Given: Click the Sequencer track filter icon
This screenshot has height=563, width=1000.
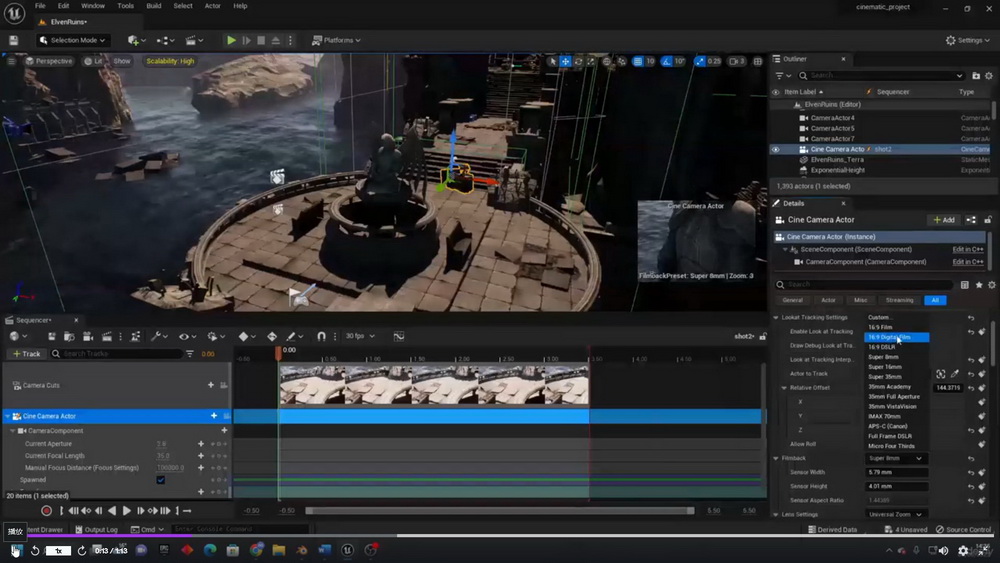Looking at the screenshot, I should click(x=189, y=354).
